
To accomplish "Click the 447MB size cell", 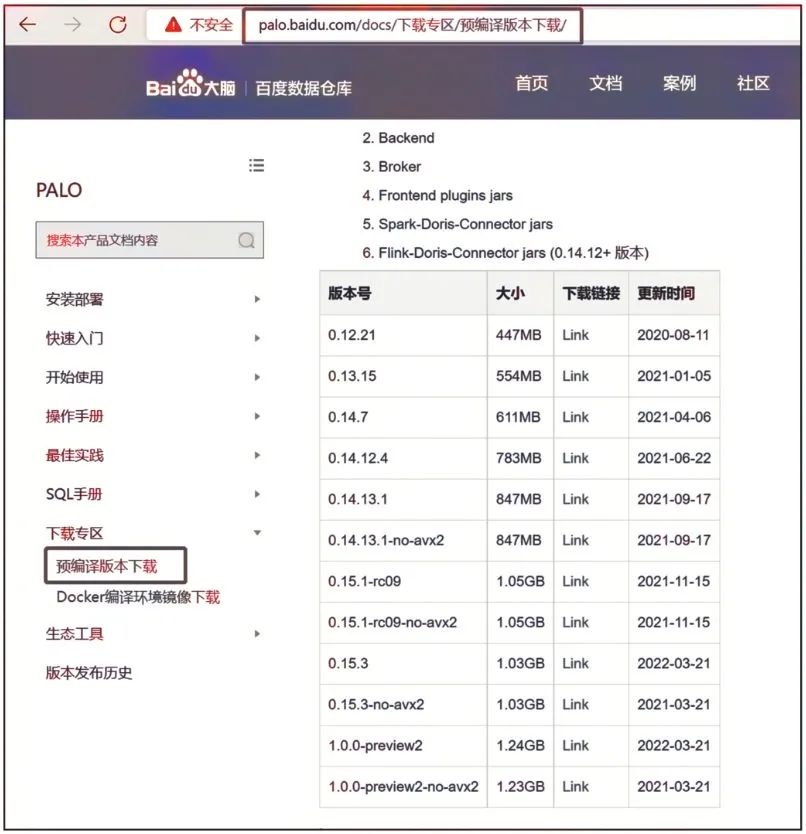I will [x=519, y=336].
